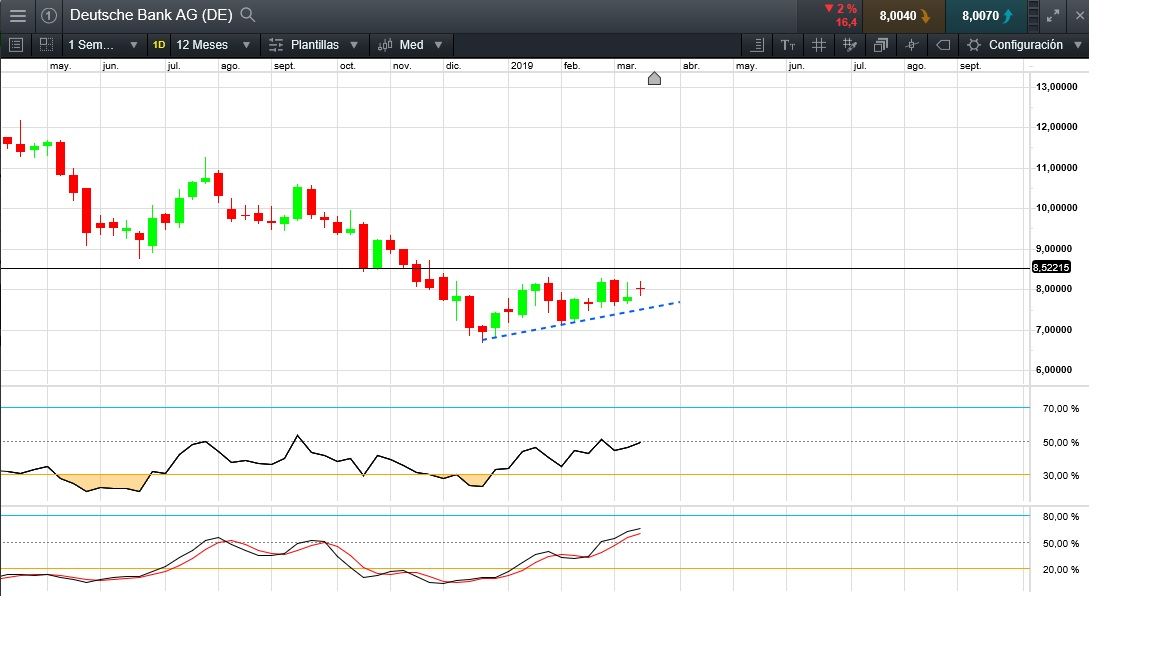Activate the dashed selection rectangle tool
Viewport: 1152px width, 648px height.
46,45
